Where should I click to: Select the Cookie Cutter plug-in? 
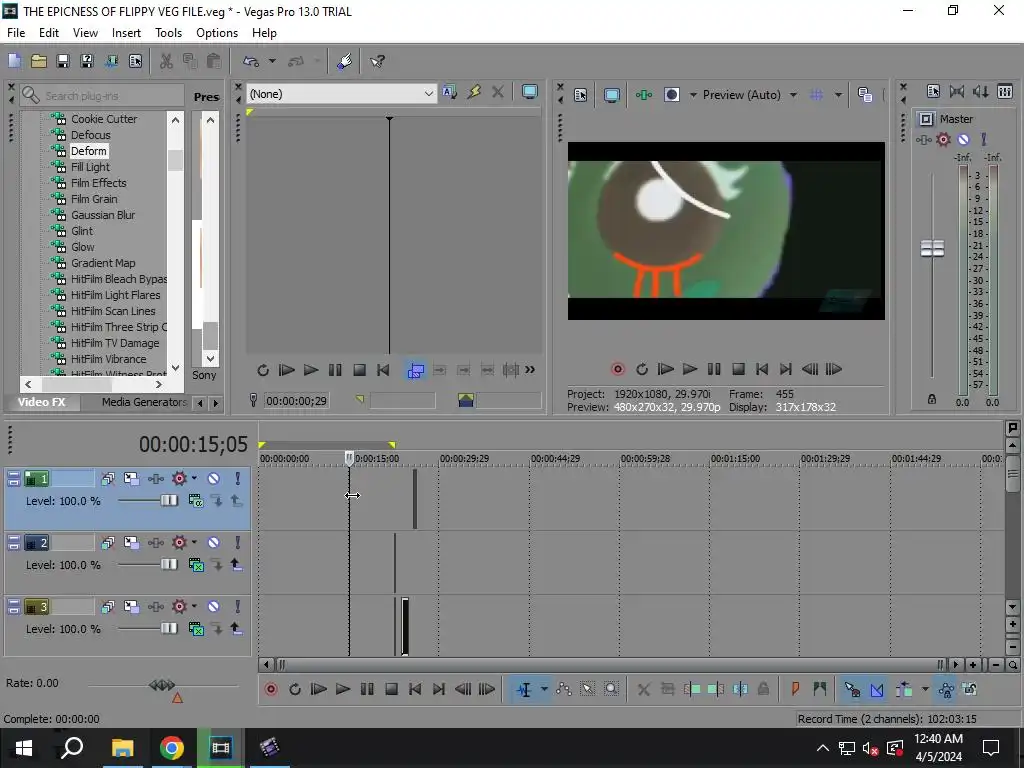[x=104, y=119]
